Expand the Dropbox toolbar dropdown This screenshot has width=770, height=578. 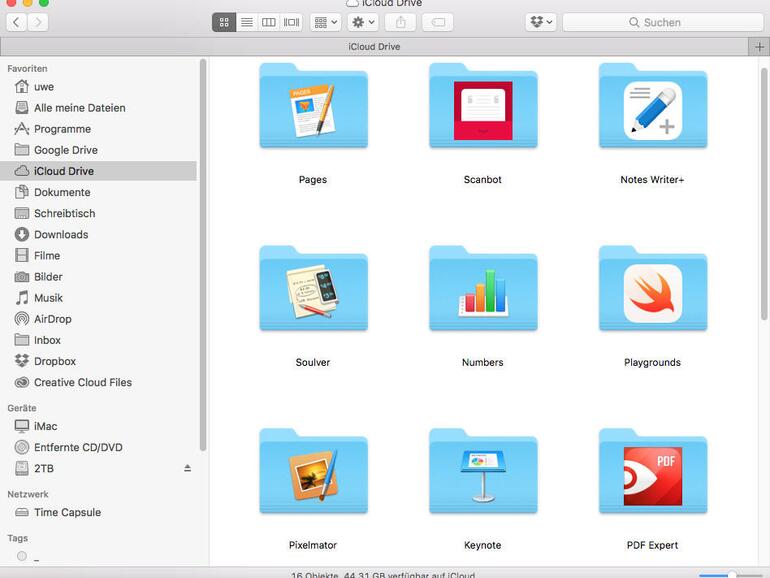click(x=540, y=22)
